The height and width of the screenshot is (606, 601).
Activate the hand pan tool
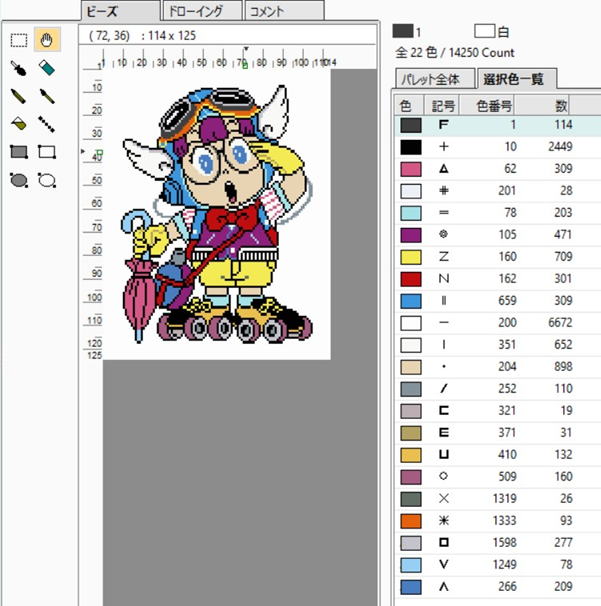[47, 39]
